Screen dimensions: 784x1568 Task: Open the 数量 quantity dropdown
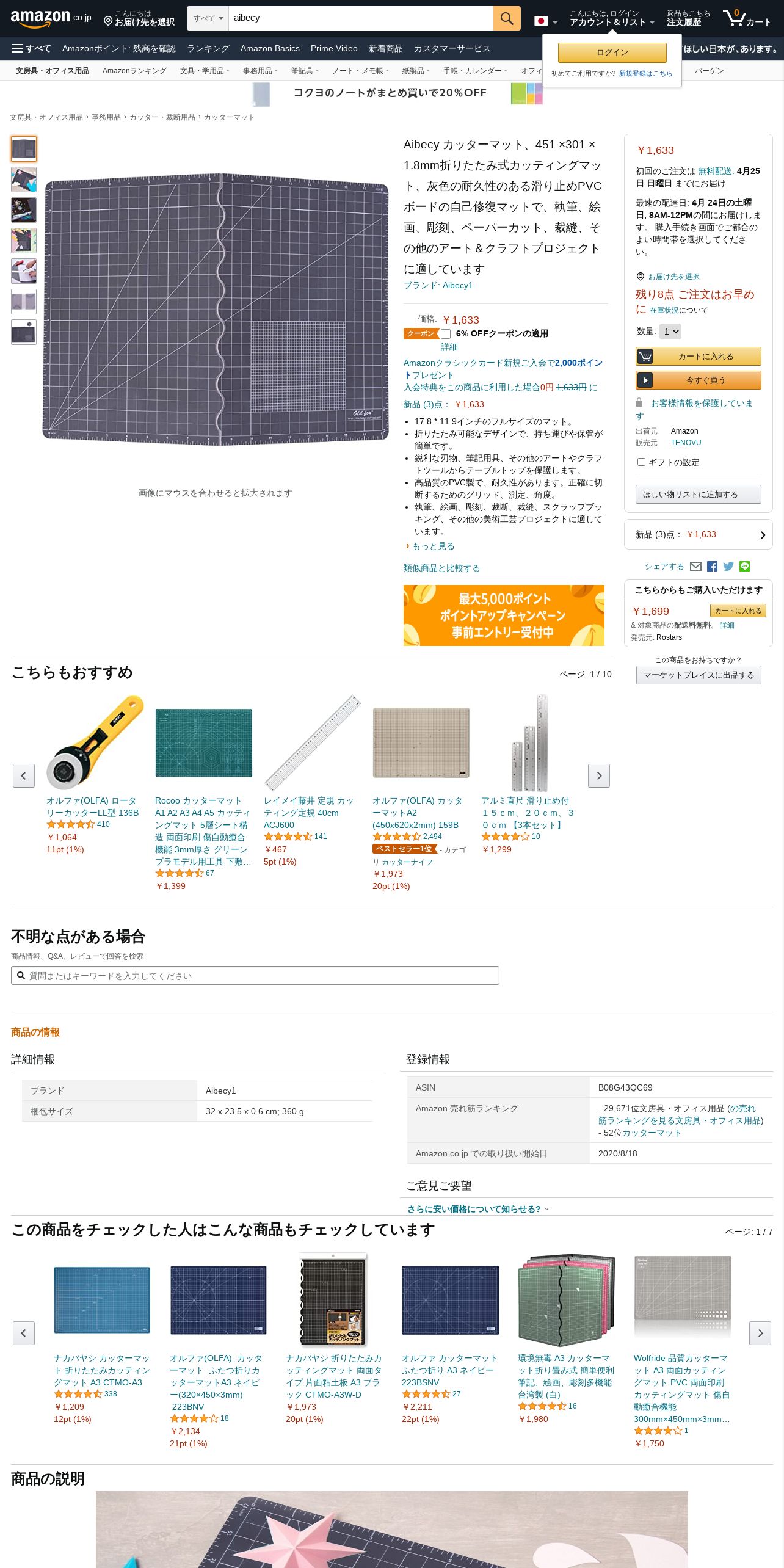(670, 332)
